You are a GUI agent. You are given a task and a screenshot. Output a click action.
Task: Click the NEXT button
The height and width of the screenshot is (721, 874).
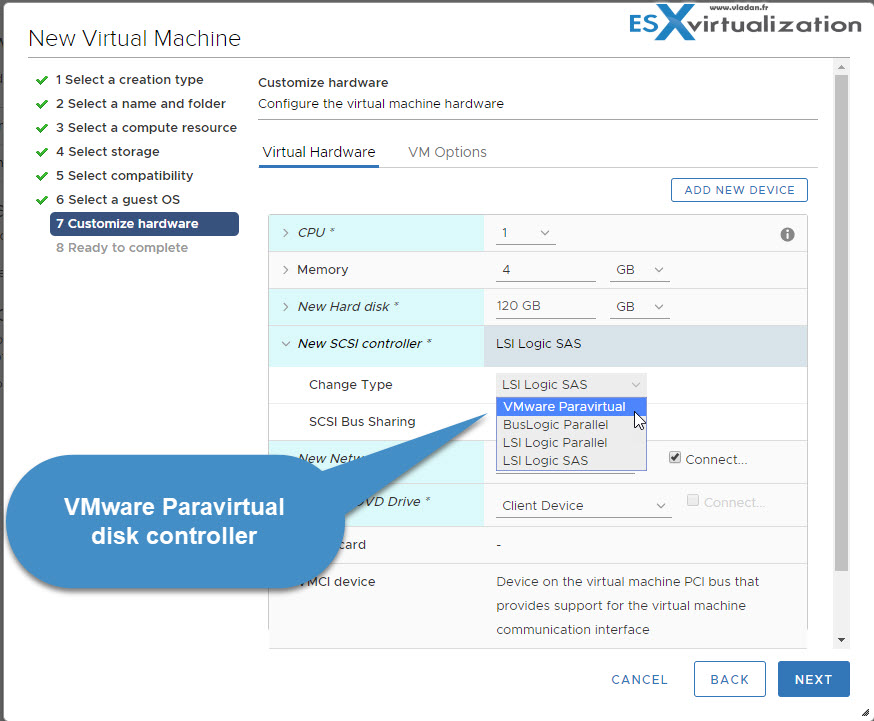click(814, 679)
